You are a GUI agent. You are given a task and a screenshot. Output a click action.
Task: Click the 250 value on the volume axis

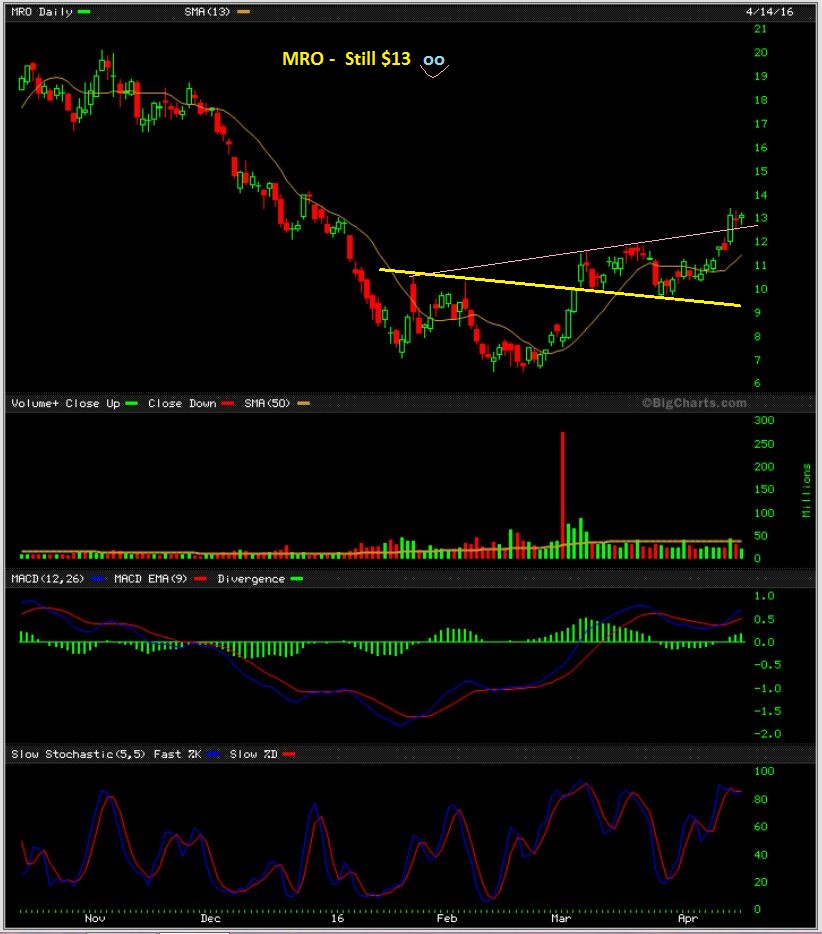point(764,444)
